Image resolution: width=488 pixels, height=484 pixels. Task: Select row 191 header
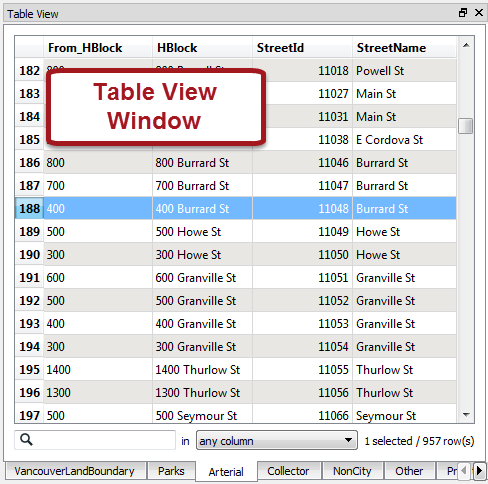tap(29, 278)
